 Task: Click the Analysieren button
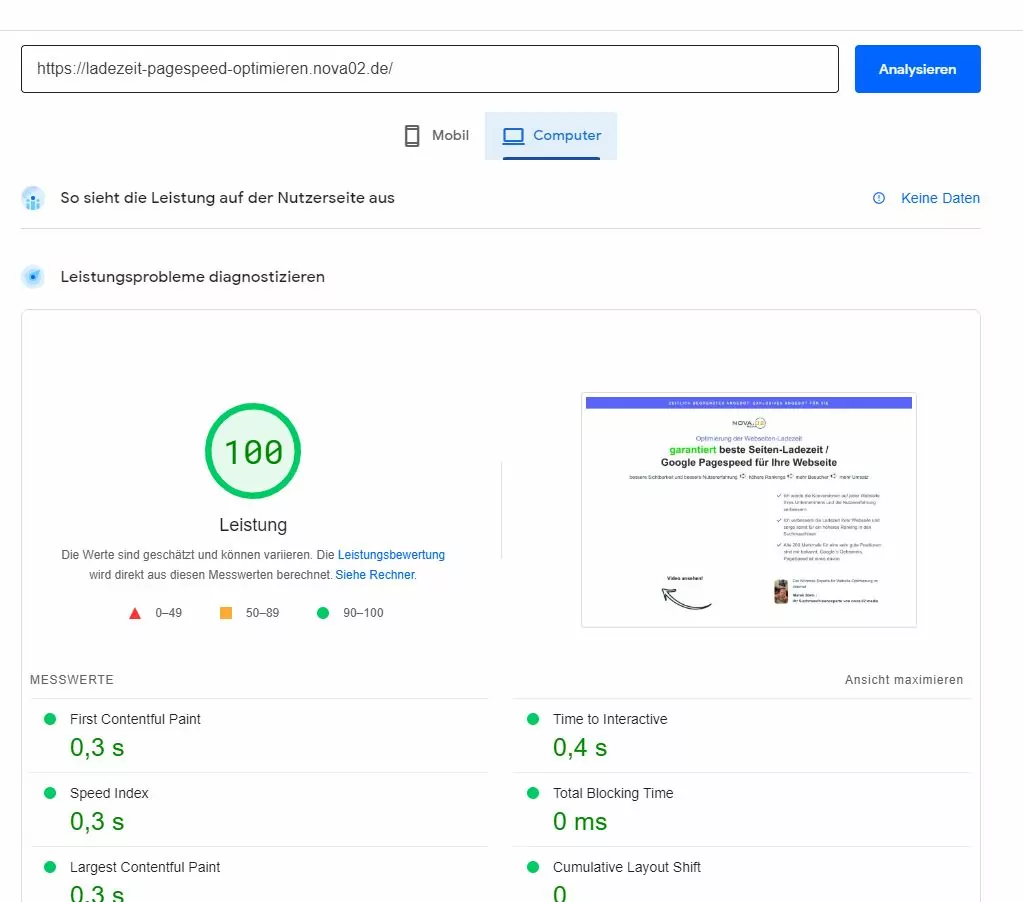[917, 69]
